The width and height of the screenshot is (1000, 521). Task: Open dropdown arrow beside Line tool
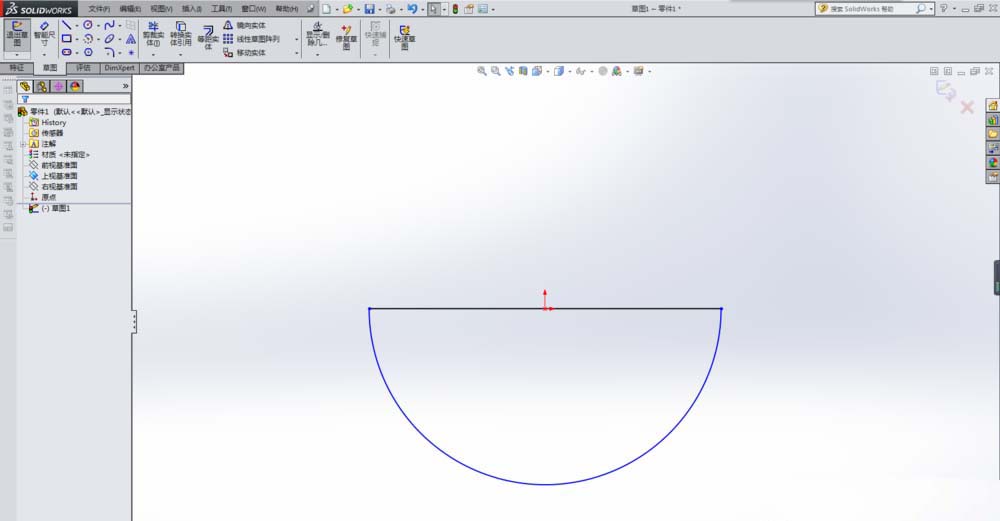tap(77, 26)
